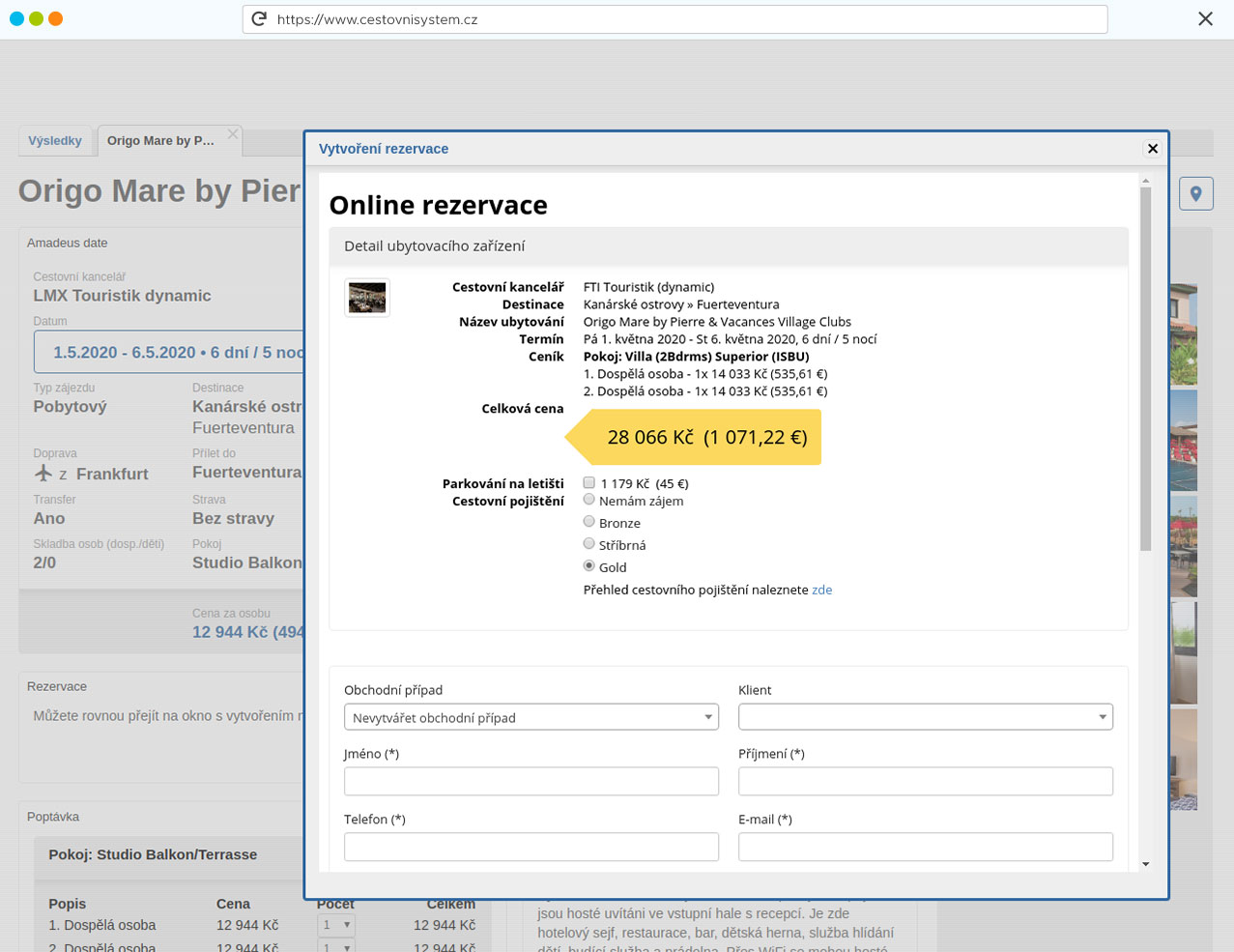Open the hotel thumbnail image in reservation
This screenshot has height=952, width=1234.
pos(367,298)
